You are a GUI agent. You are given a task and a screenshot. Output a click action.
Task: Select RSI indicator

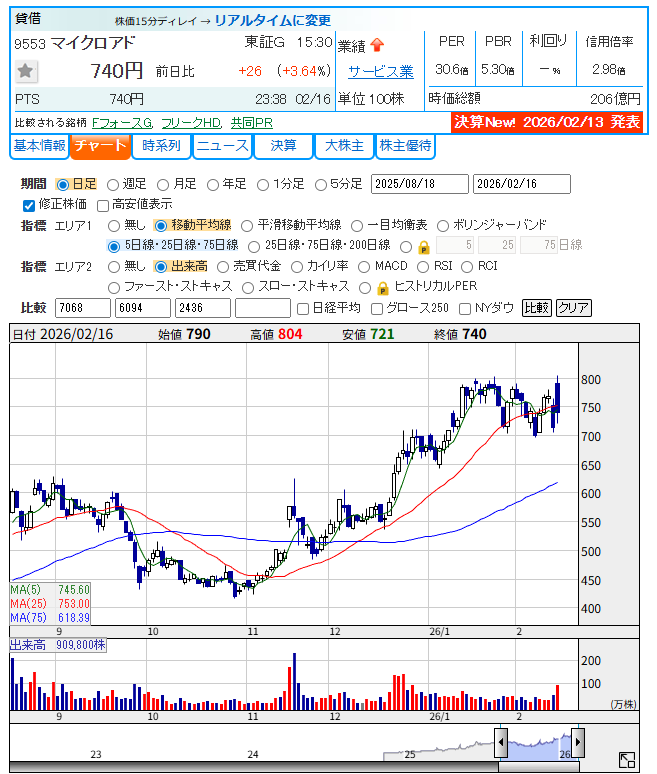click(x=423, y=267)
